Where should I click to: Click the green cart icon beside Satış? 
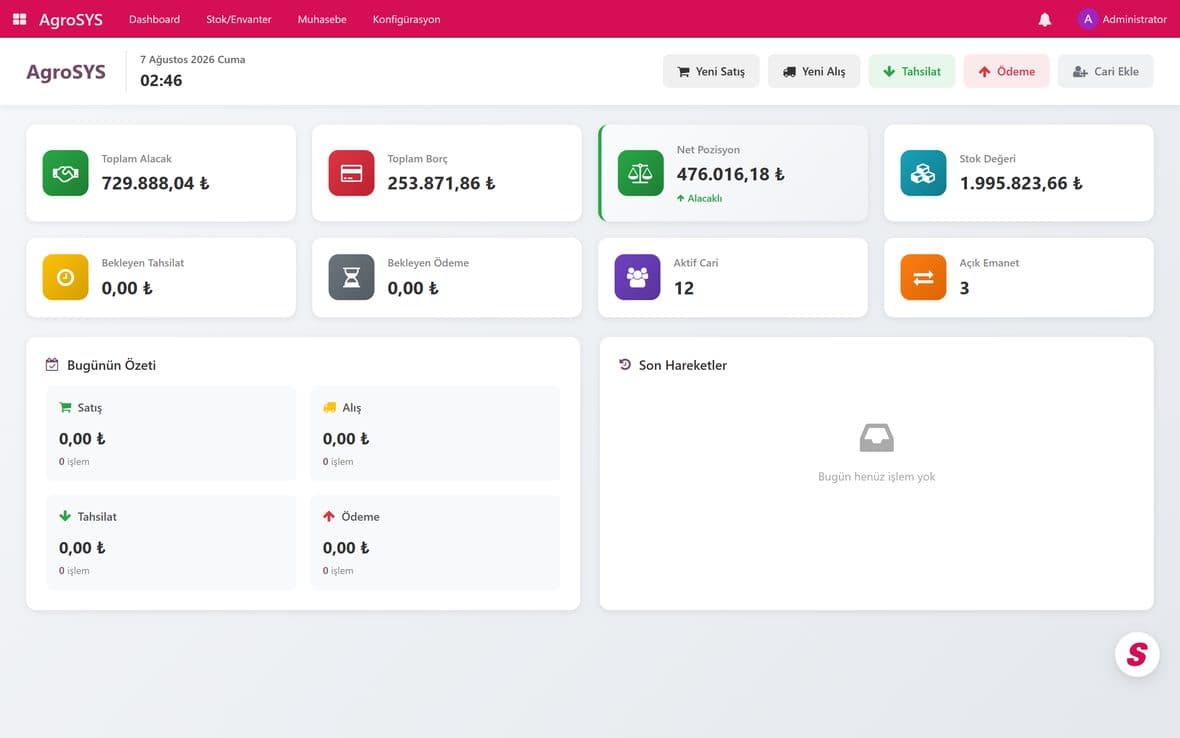click(65, 407)
